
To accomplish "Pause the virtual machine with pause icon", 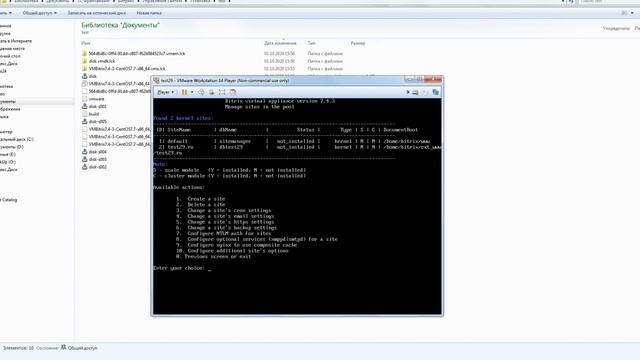I will click(184, 92).
